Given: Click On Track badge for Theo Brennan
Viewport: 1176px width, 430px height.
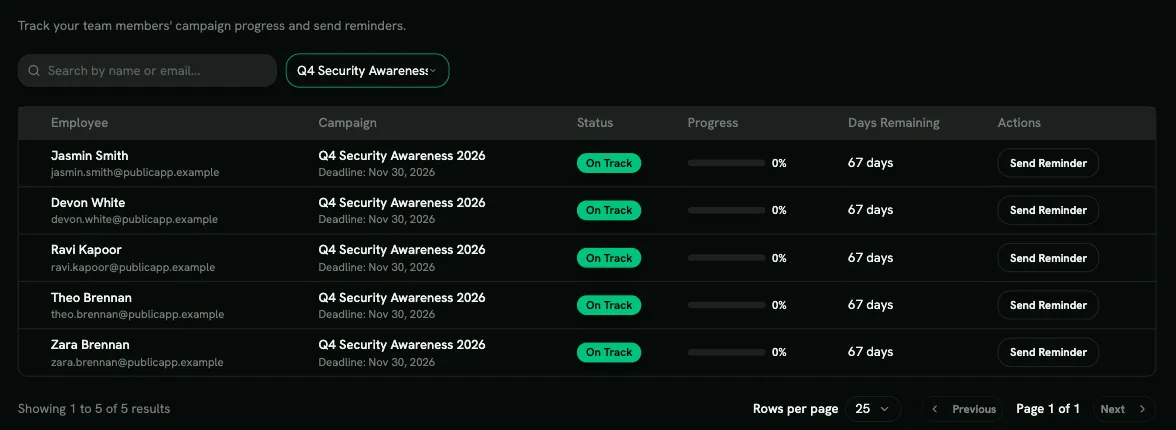Looking at the screenshot, I should click(609, 305).
